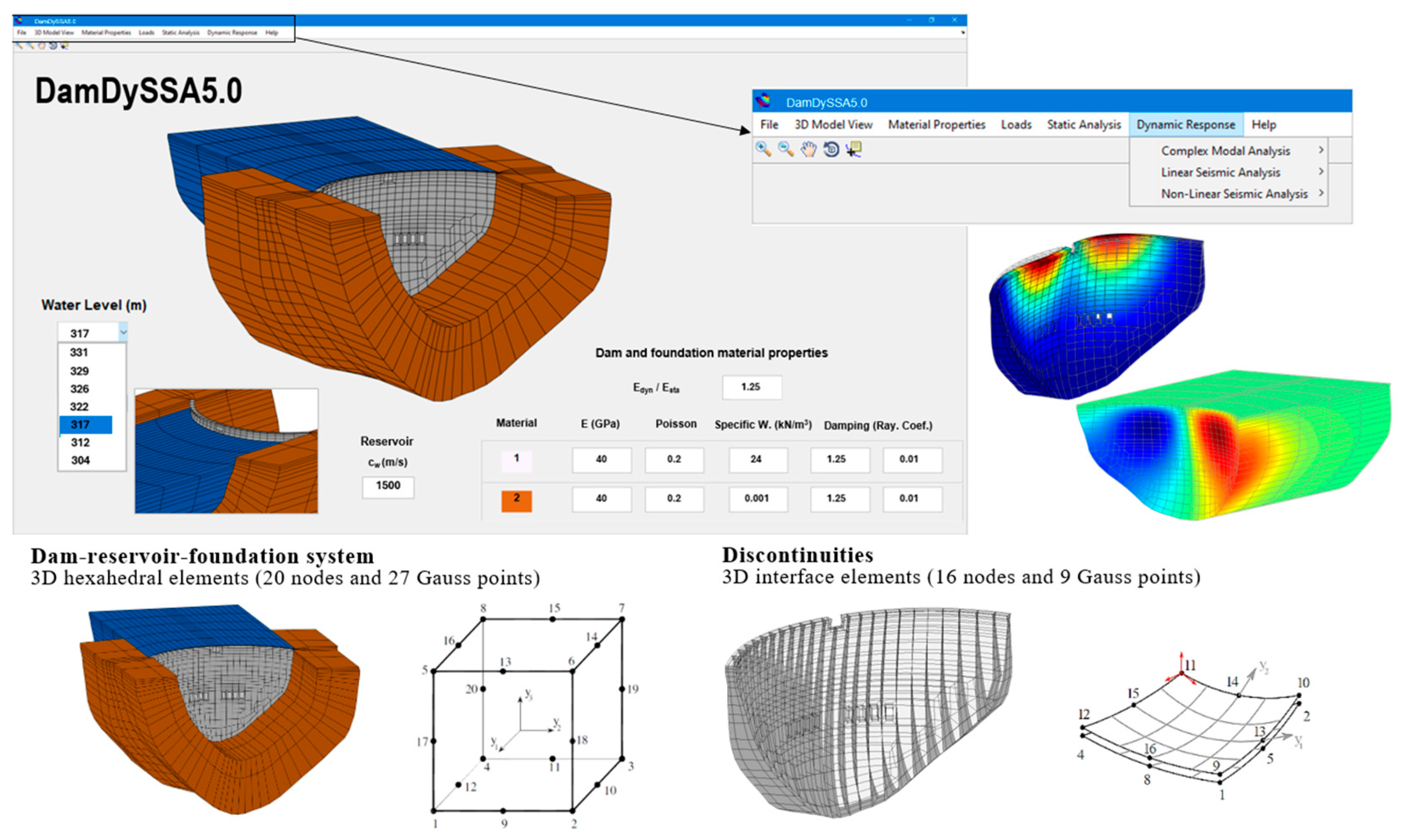Screen dimensions: 1401x840
Task: Select small Data Cursor icon in main window toolbar
Action: 65,46
